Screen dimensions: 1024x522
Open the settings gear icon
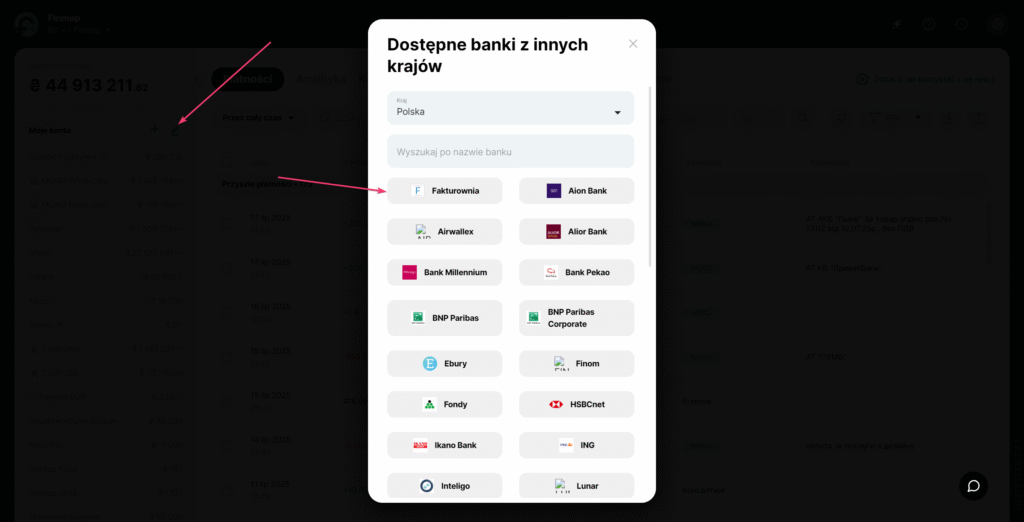[x=997, y=24]
